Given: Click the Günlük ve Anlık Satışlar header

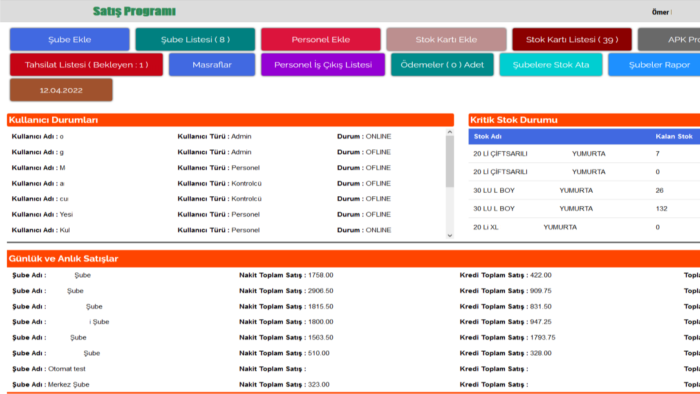Looking at the screenshot, I should (x=354, y=259).
